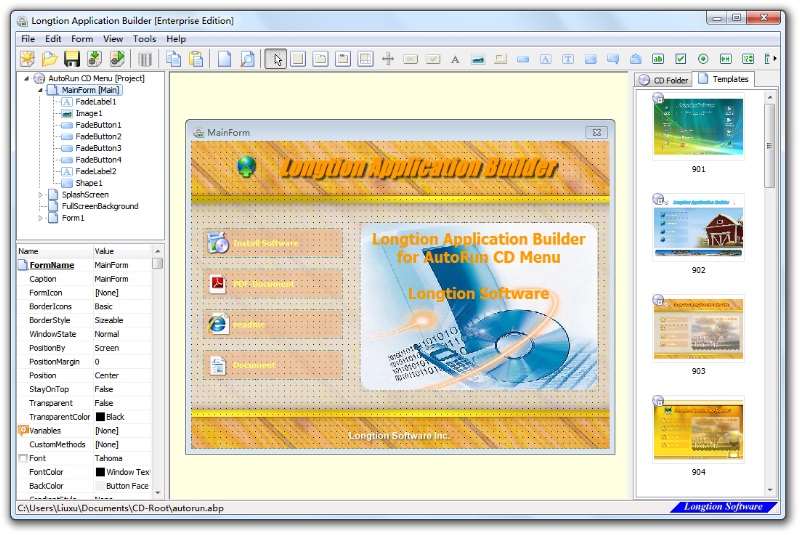800x535 pixels.
Task: Select the checkbox component in the toolbar
Action: 681,59
